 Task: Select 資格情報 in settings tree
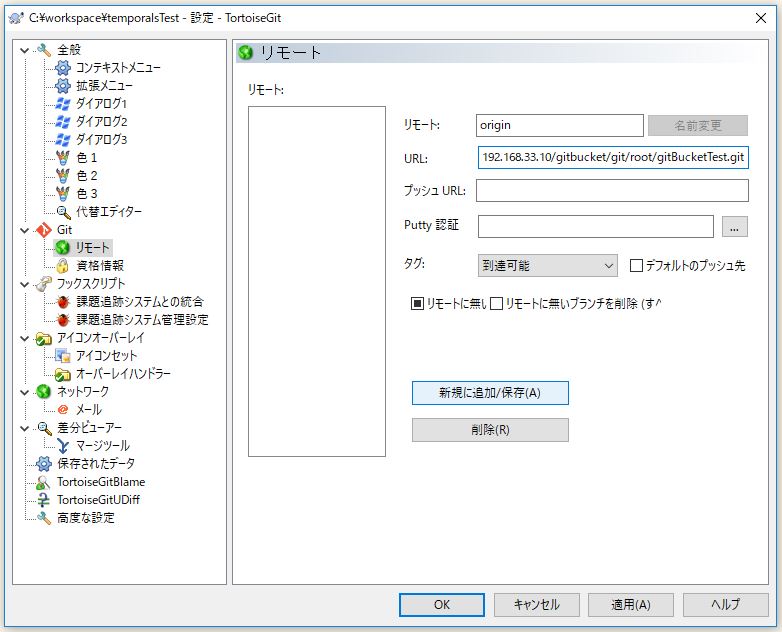(x=100, y=266)
